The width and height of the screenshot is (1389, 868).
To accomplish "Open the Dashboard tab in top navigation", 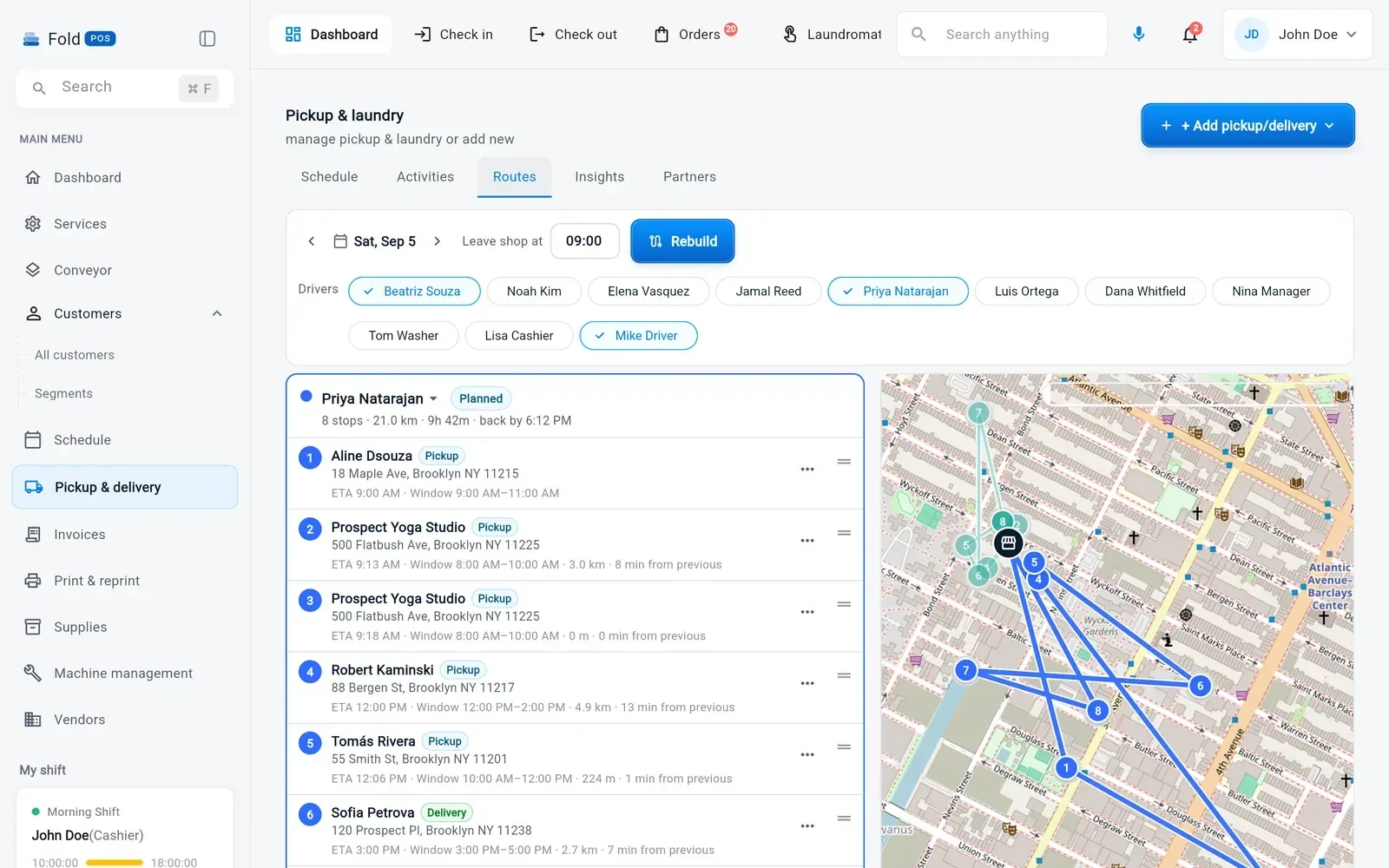I will click(x=331, y=35).
